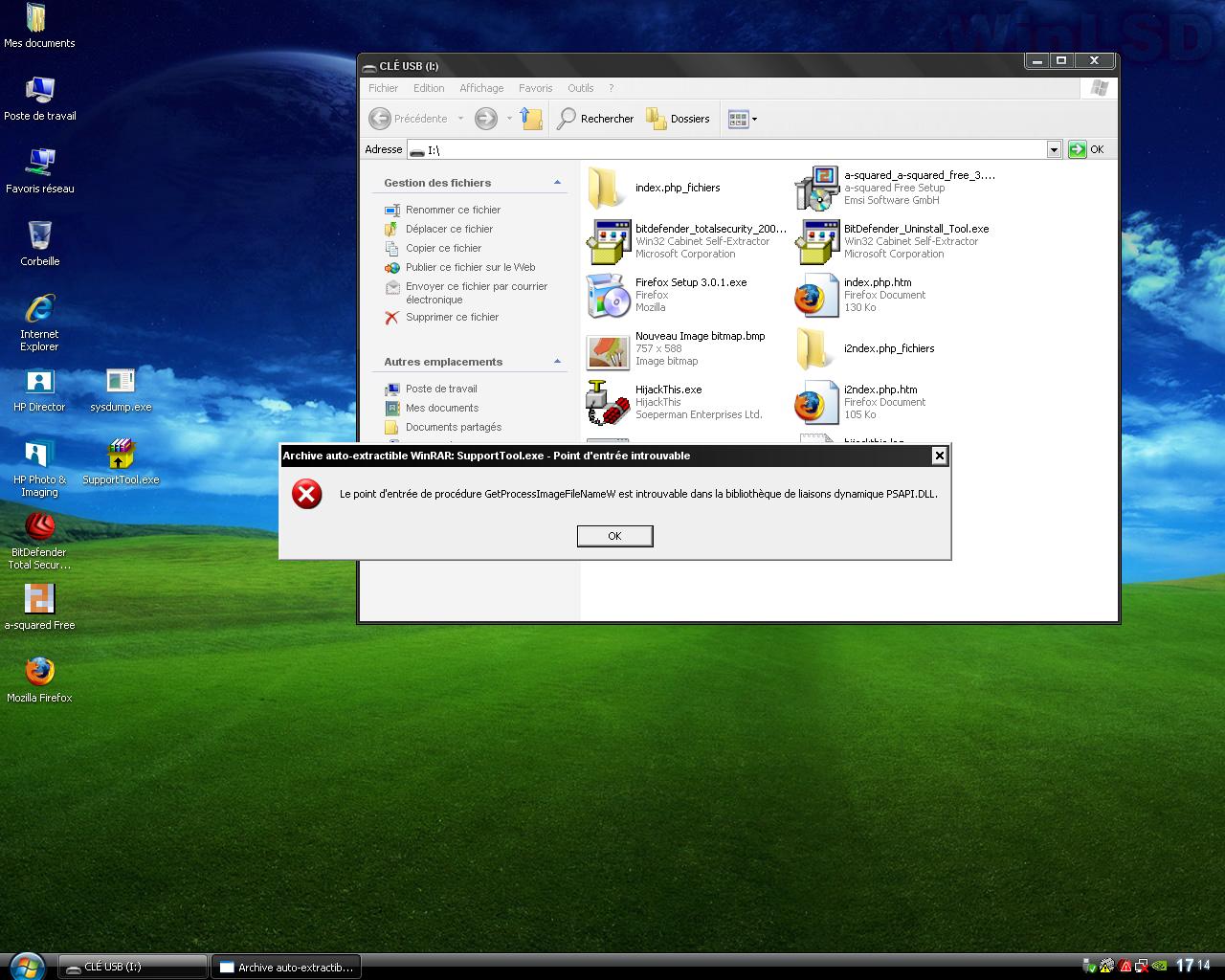
Task: Open the Favoris menu
Action: 535,88
